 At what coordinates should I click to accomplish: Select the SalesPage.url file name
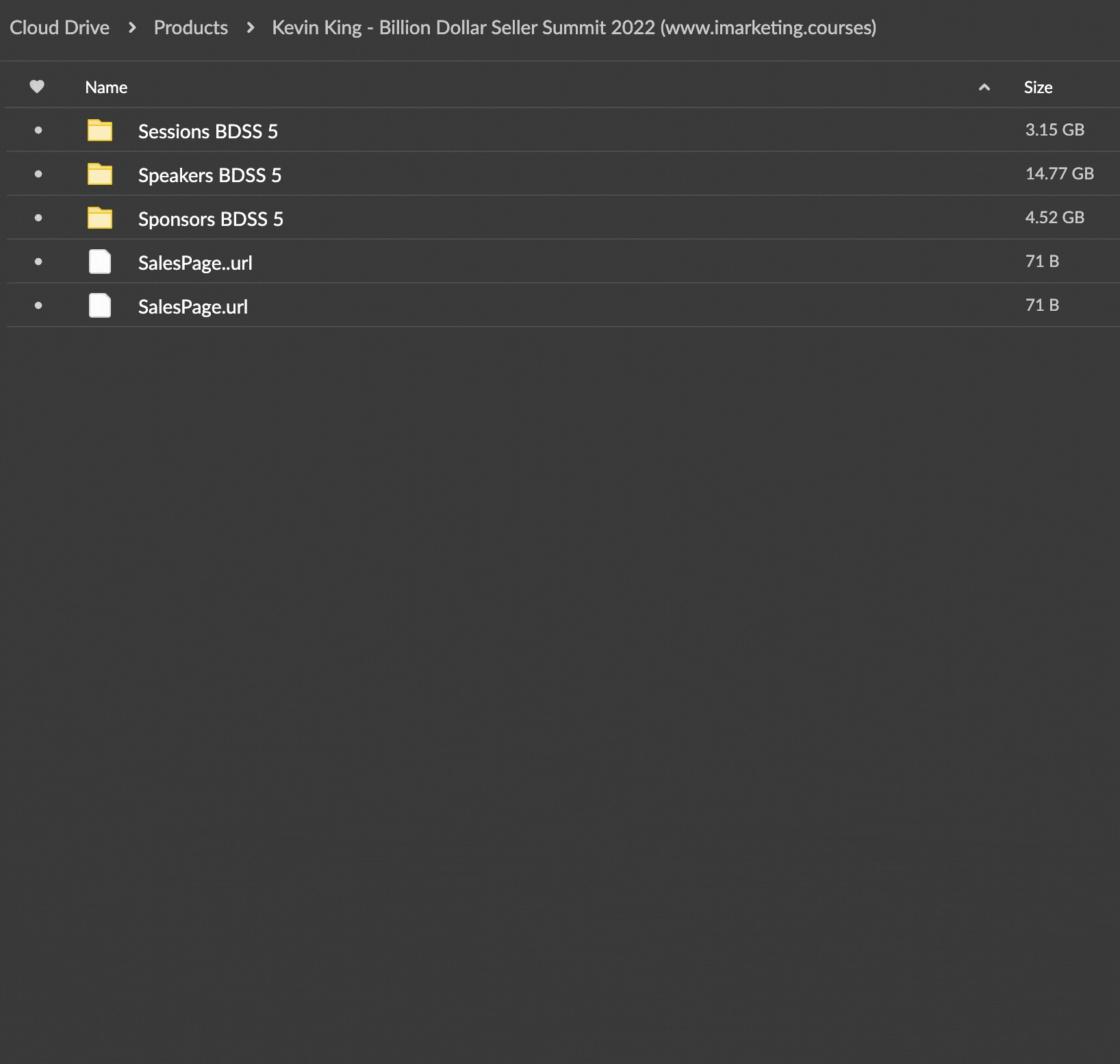[193, 306]
